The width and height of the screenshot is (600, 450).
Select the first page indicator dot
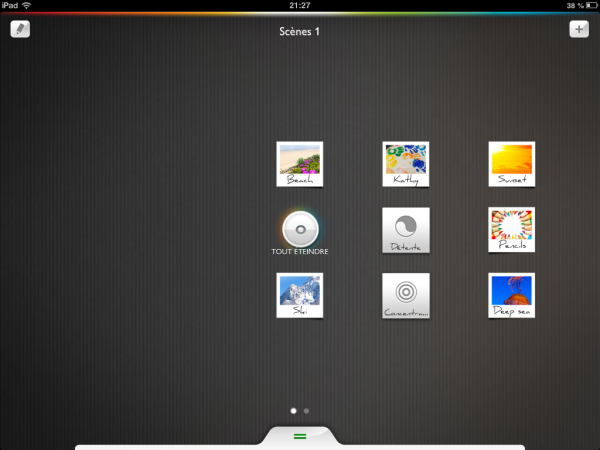[293, 410]
